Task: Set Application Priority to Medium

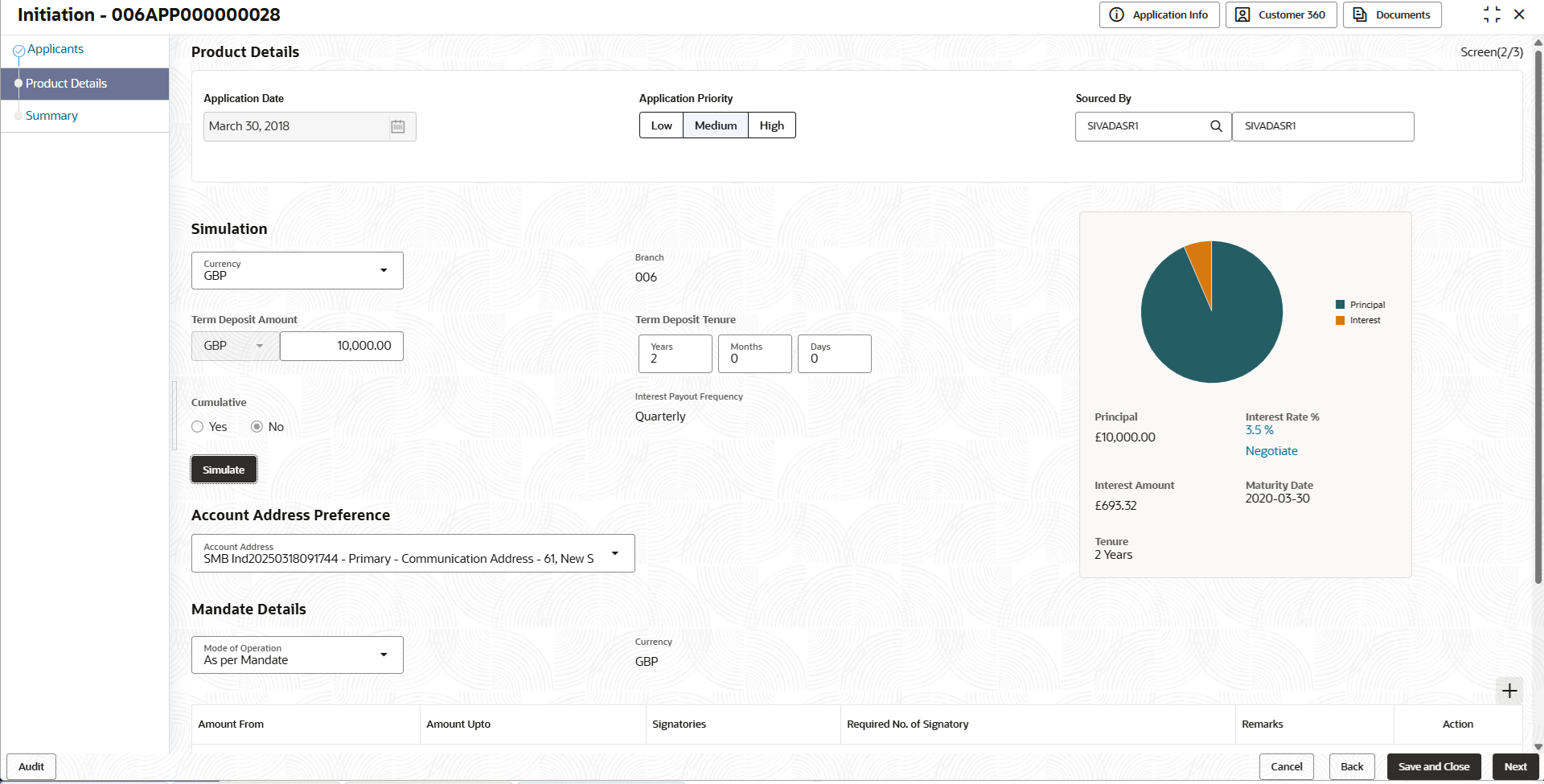Action: pos(716,125)
